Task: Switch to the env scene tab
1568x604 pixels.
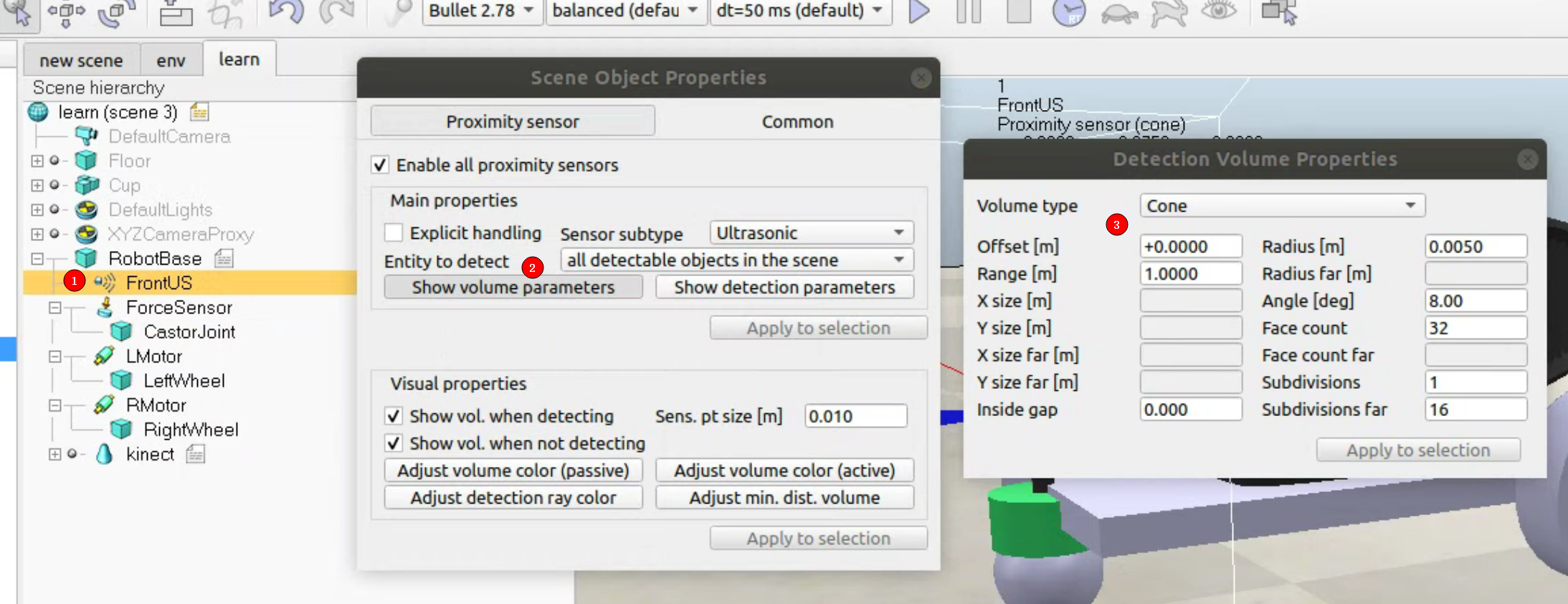Action: [171, 60]
